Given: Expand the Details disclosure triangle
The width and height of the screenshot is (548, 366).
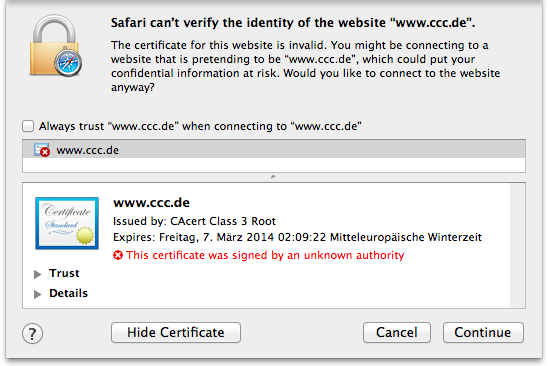Looking at the screenshot, I should [37, 294].
